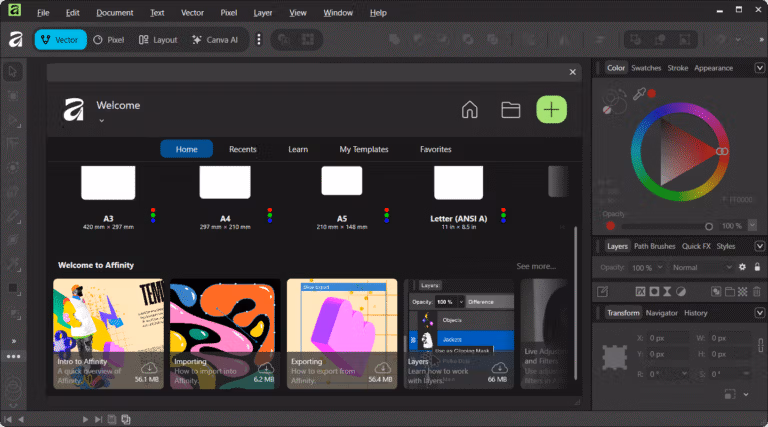Toggle Letter (ANSI A) color mode indicator
This screenshot has height=427, width=768.
[x=504, y=215]
